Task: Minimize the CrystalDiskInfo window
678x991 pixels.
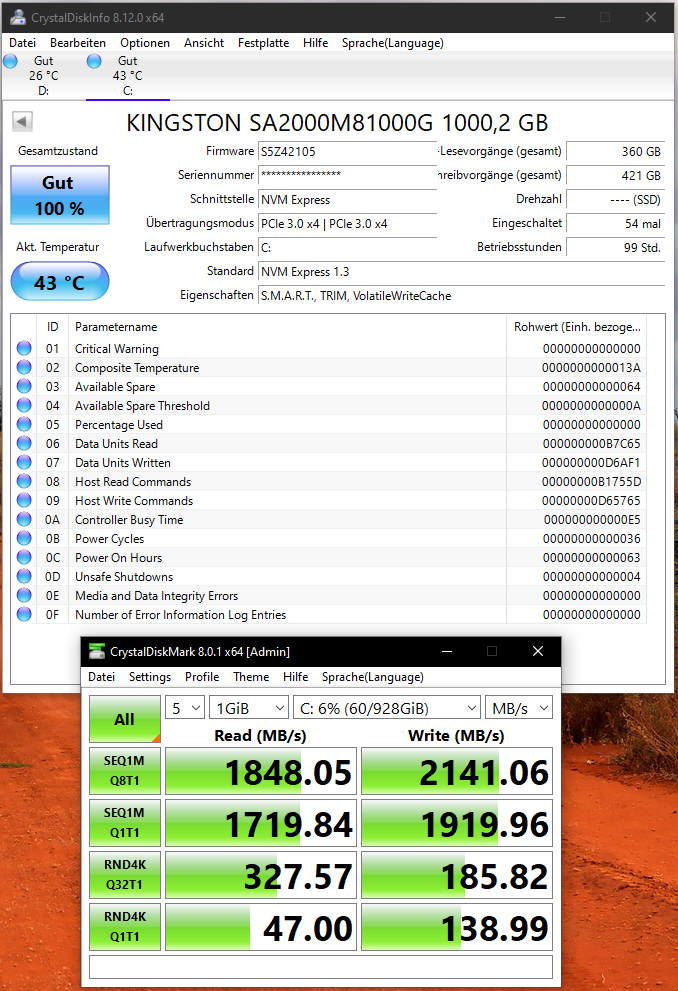Action: (x=560, y=17)
